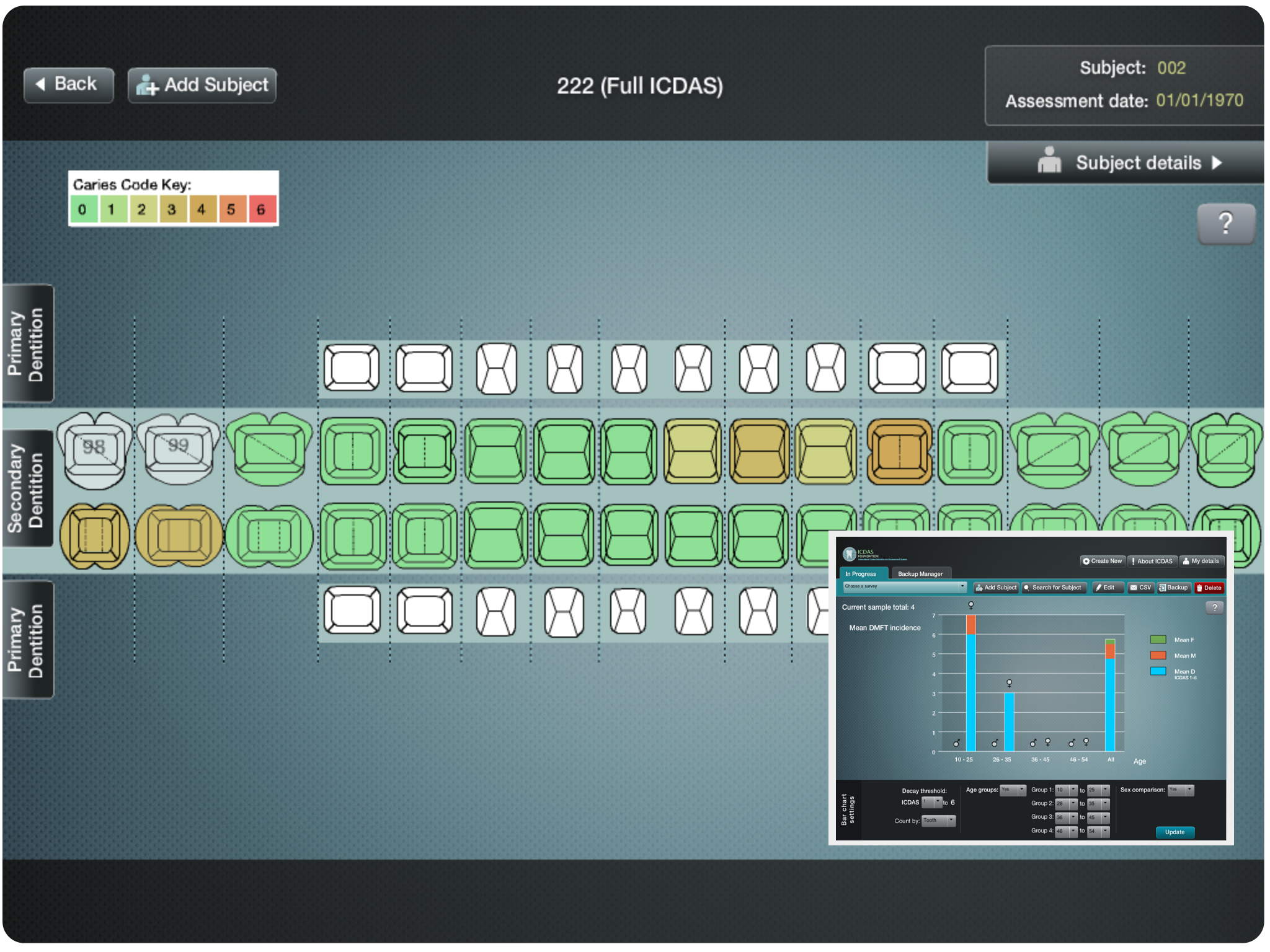The width and height of the screenshot is (1270, 952).
Task: Click the Update button in bar chart settings
Action: click(1175, 832)
